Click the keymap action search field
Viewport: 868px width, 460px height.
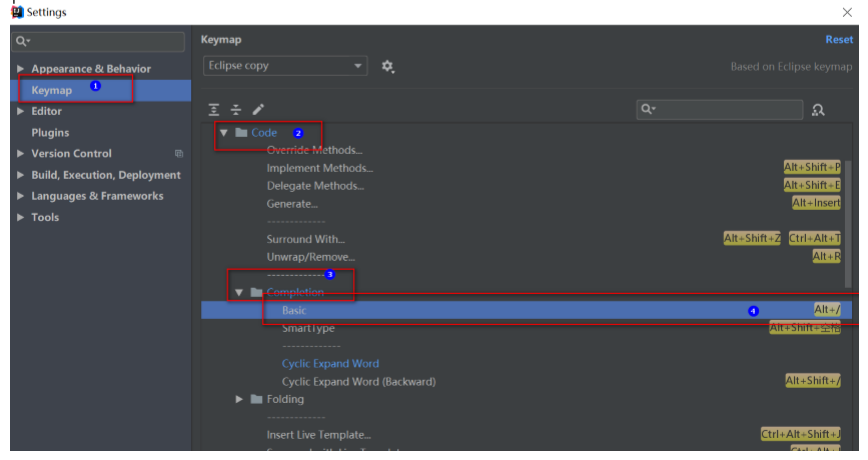pos(720,110)
